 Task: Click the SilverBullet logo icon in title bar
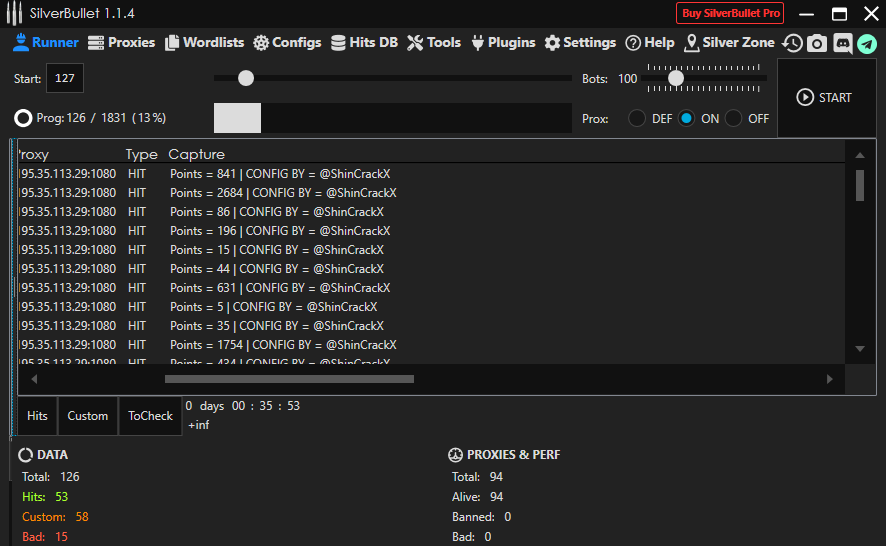(x=14, y=13)
